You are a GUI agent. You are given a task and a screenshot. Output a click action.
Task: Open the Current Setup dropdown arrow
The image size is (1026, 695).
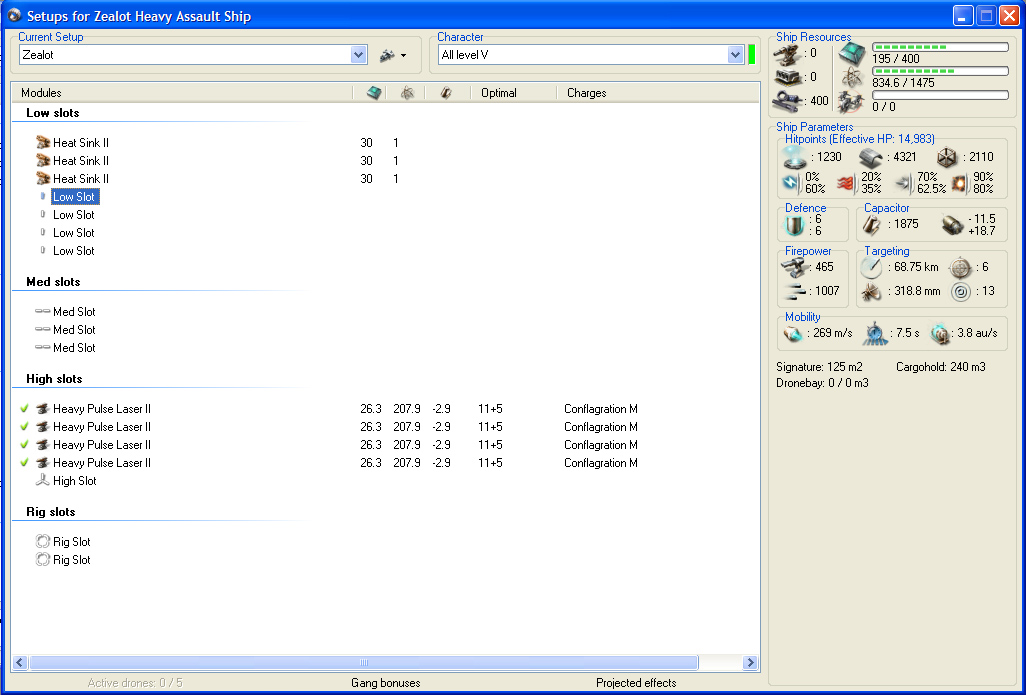[358, 55]
